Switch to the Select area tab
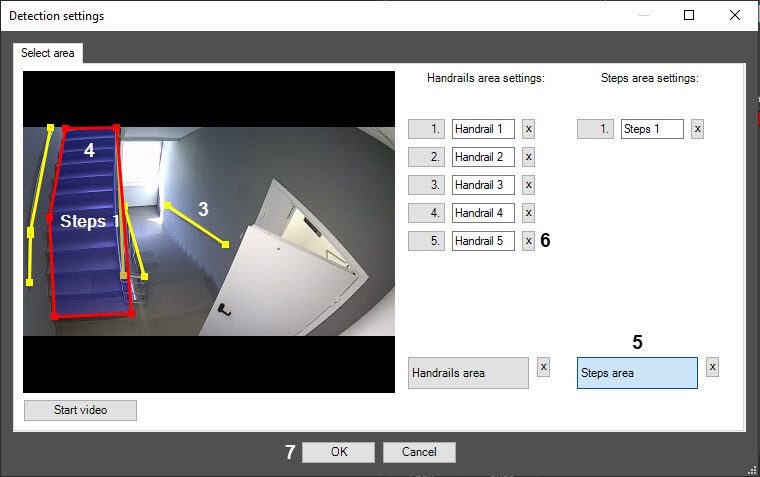 pyautogui.click(x=48, y=53)
